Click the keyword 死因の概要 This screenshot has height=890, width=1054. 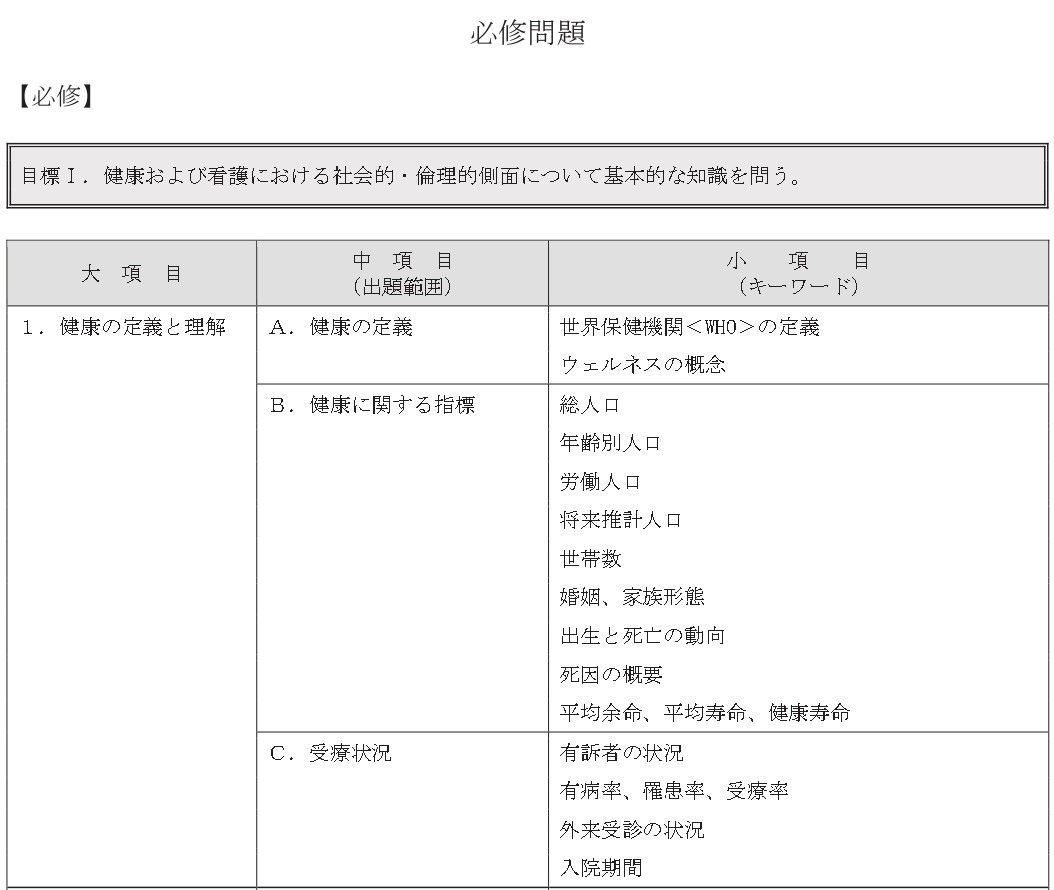tap(611, 674)
